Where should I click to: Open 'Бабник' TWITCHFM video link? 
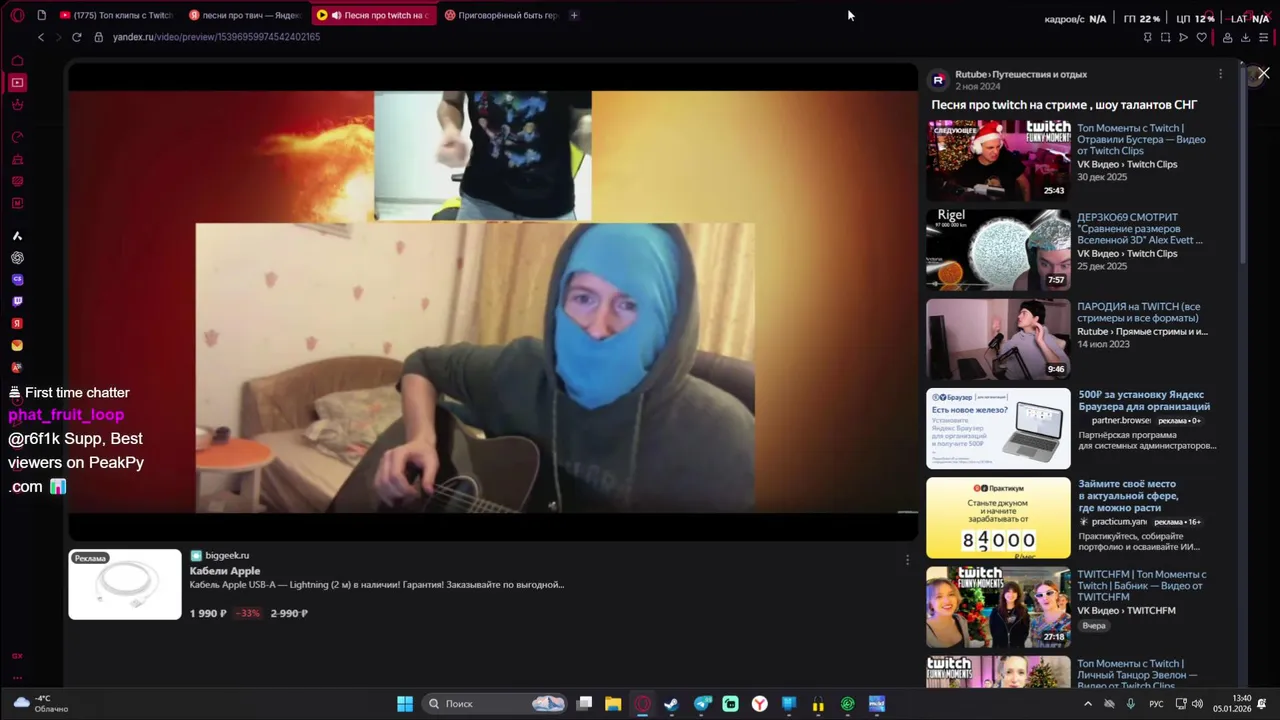1142,586
